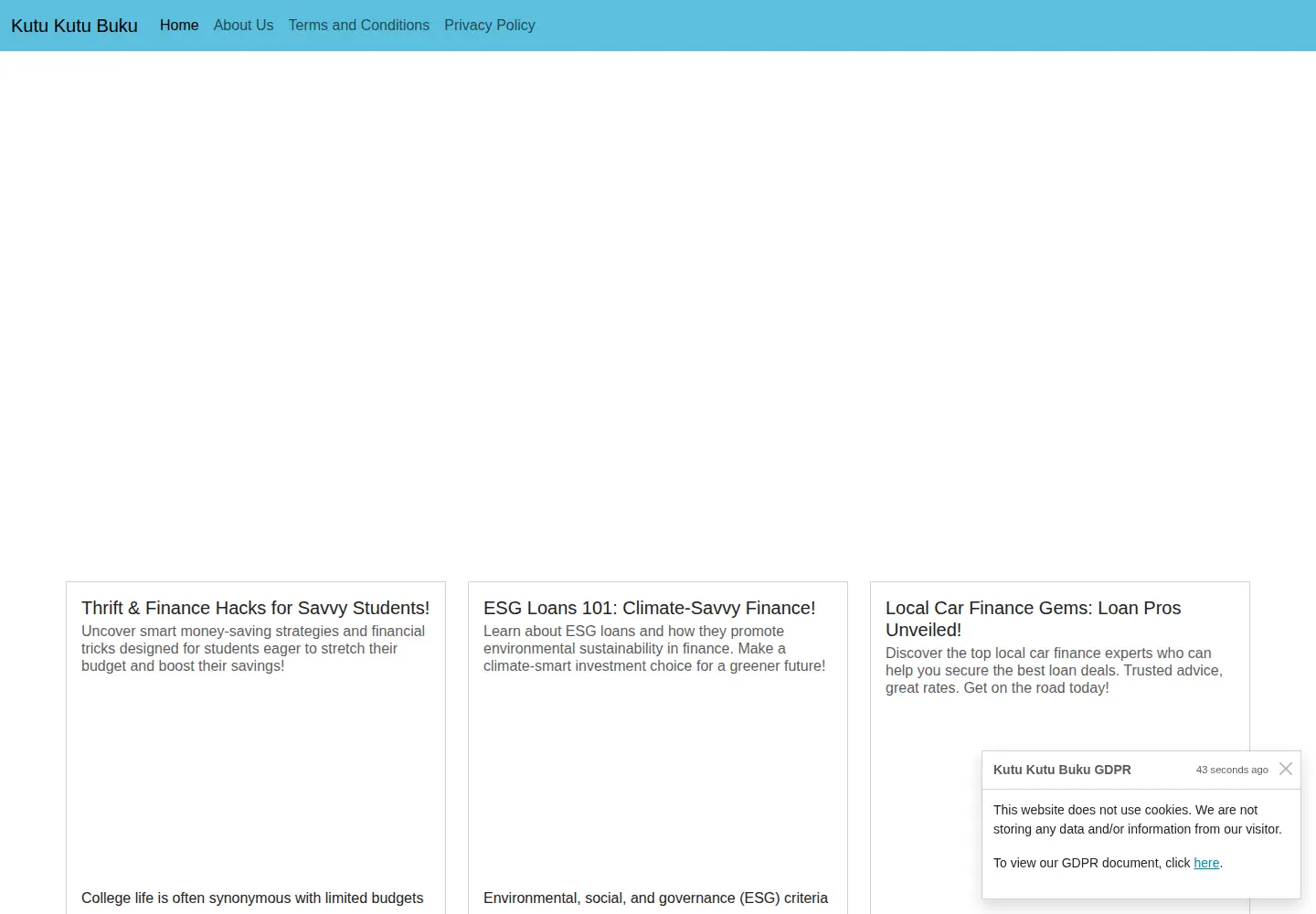1316x914 pixels.
Task: Click the 'Discover the top local car finance' description
Action: [x=1054, y=670]
